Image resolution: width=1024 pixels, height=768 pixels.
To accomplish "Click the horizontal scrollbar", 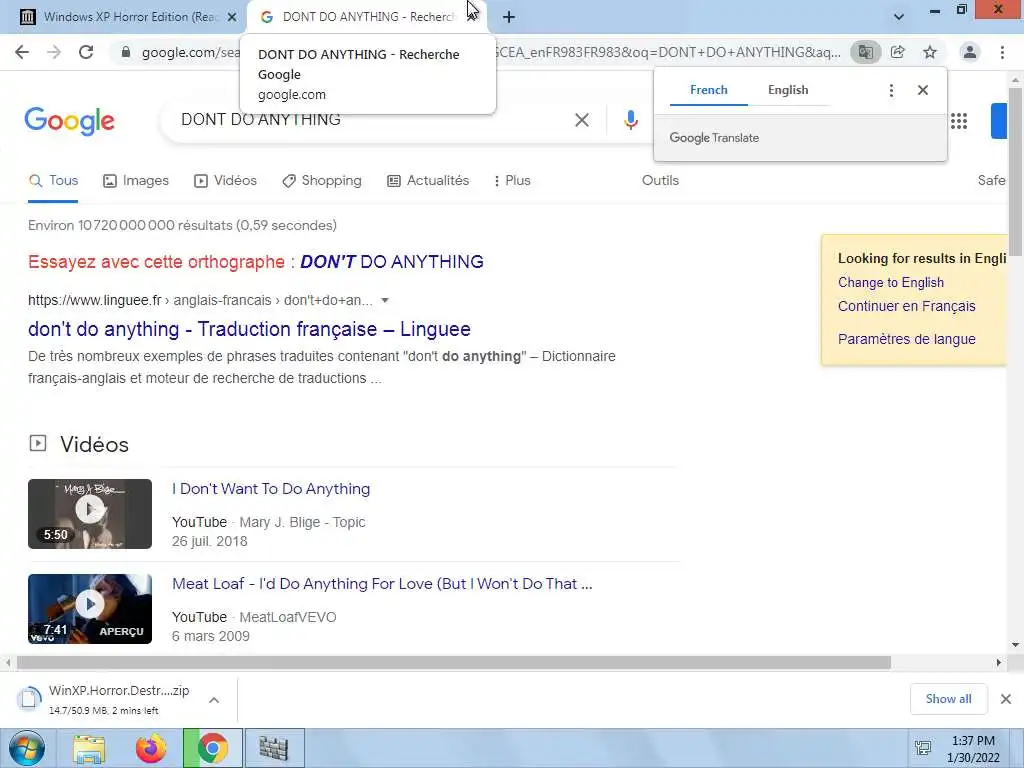I will [x=453, y=663].
